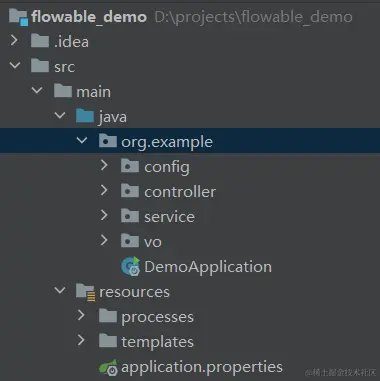Expand the controller package arrow
This screenshot has height=381, width=380.
pyautogui.click(x=104, y=190)
